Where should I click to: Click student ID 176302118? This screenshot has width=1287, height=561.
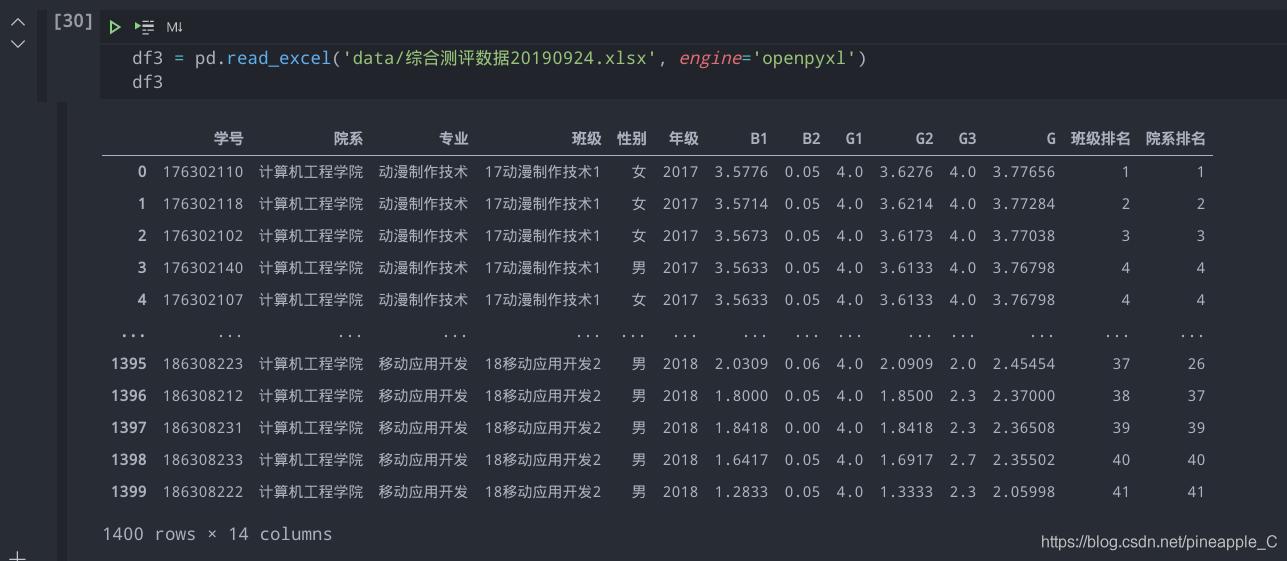203,204
